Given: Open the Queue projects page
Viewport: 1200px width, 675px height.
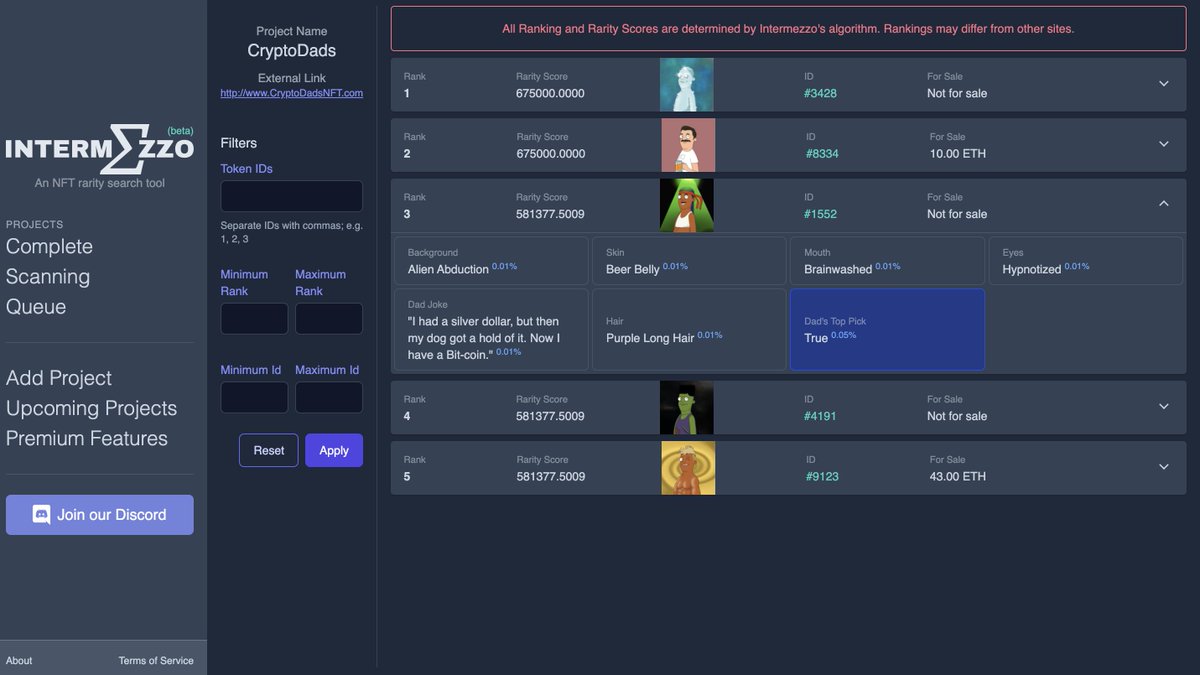Looking at the screenshot, I should coord(36,306).
